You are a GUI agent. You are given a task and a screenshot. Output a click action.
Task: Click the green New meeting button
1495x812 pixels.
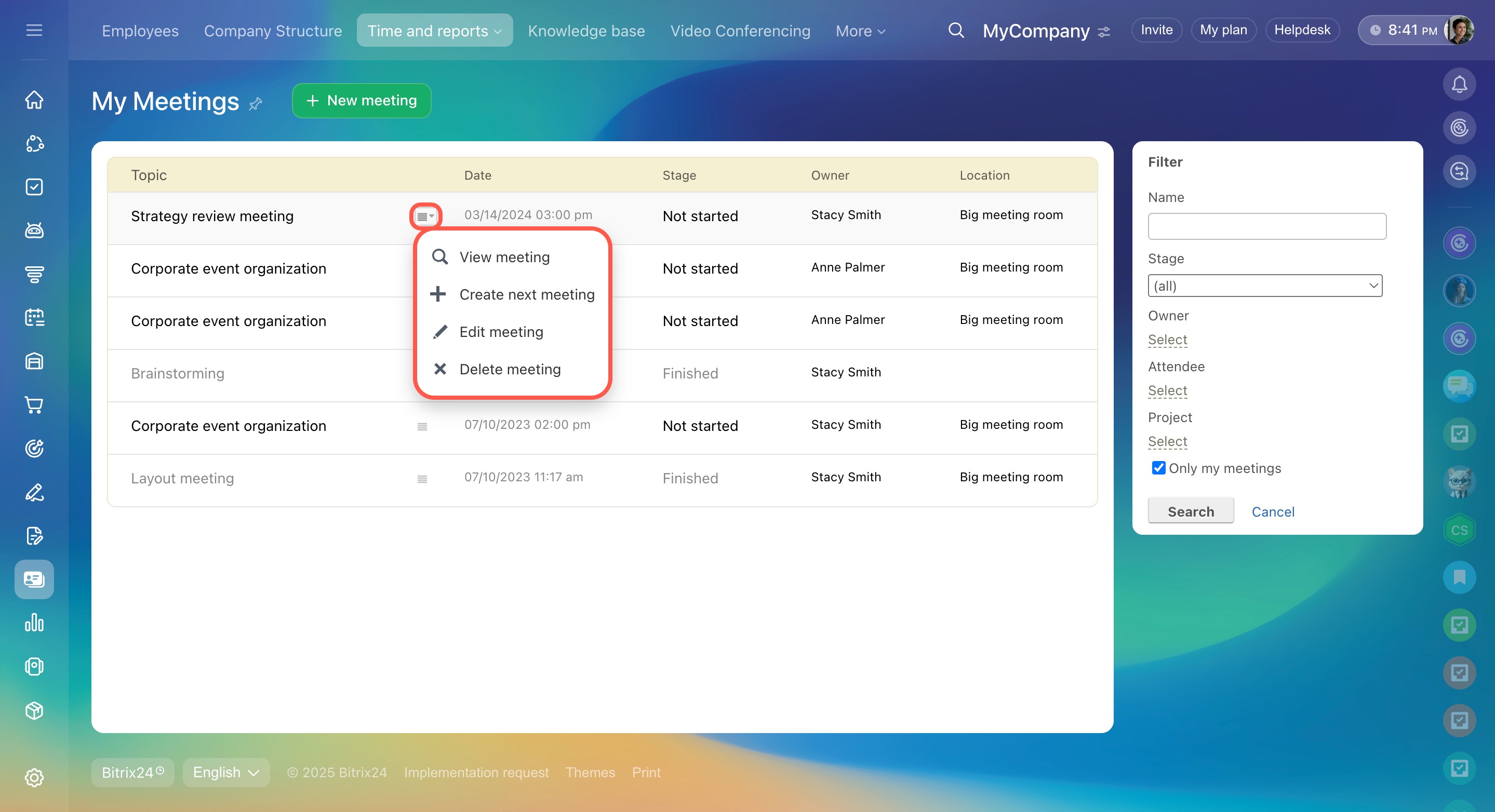tap(361, 100)
